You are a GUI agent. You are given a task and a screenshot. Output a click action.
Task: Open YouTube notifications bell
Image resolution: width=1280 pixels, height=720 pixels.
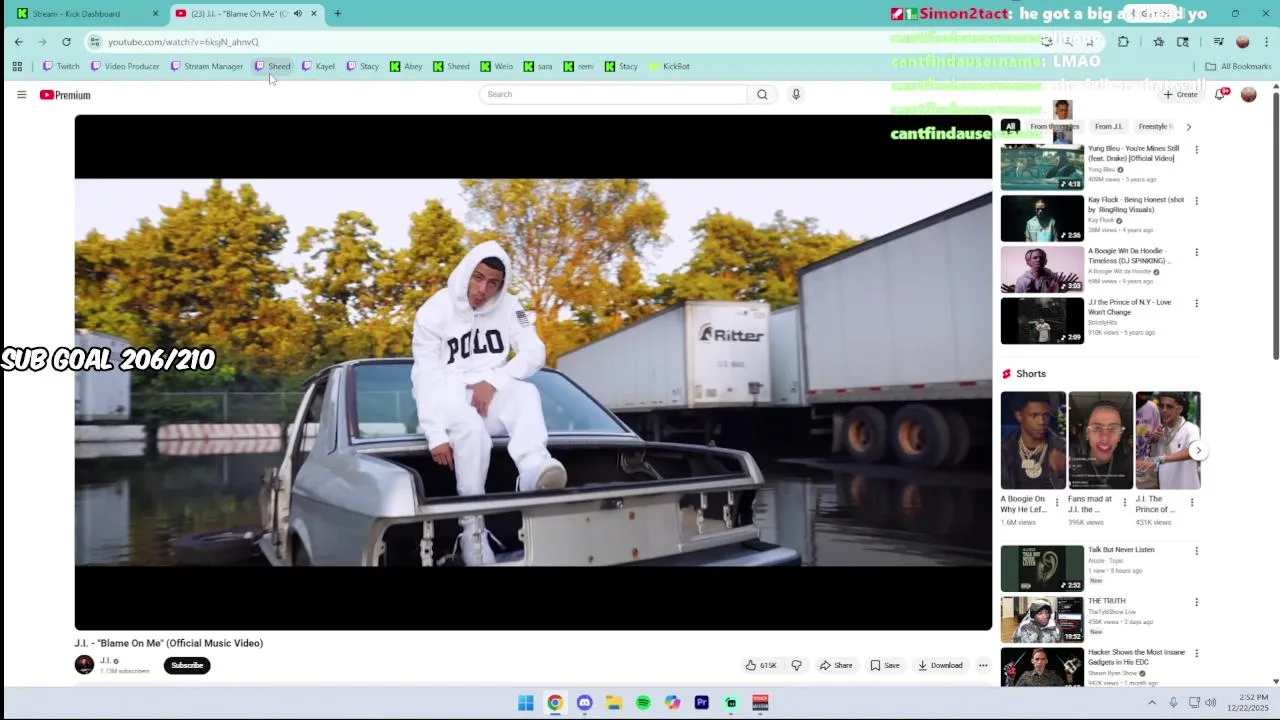(x=1220, y=94)
